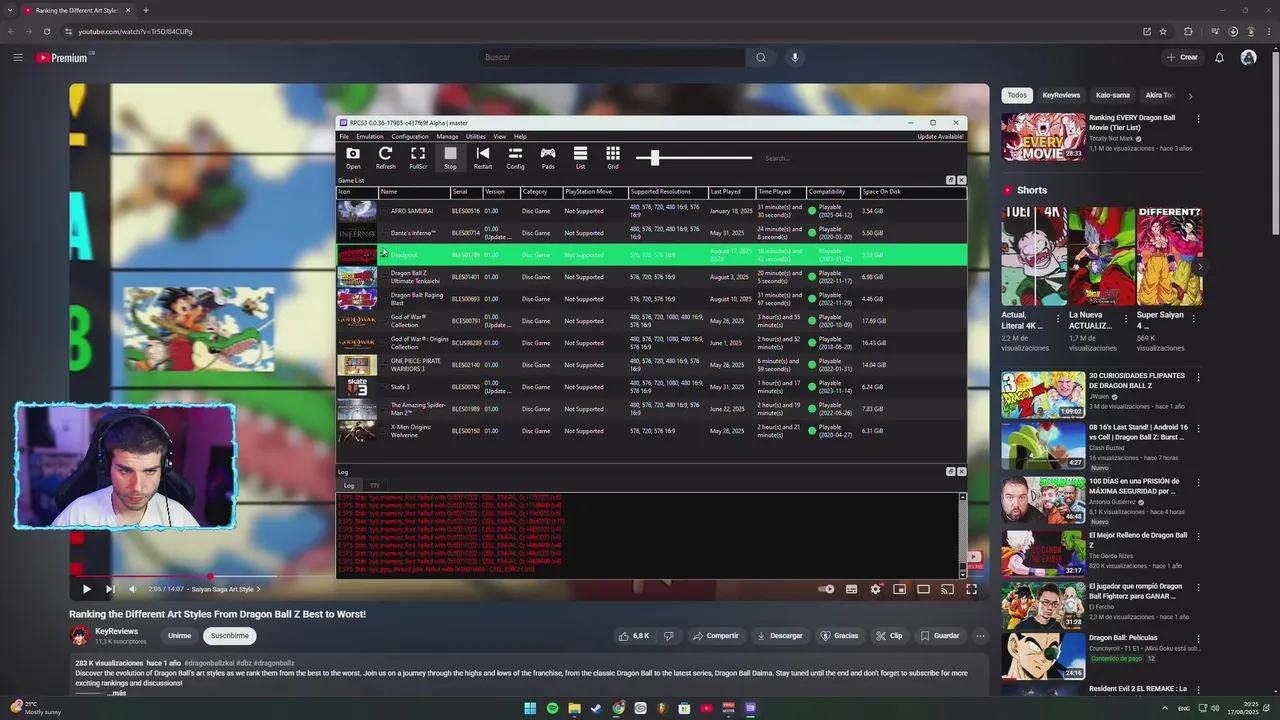Switch to the TTY tab

(x=374, y=486)
